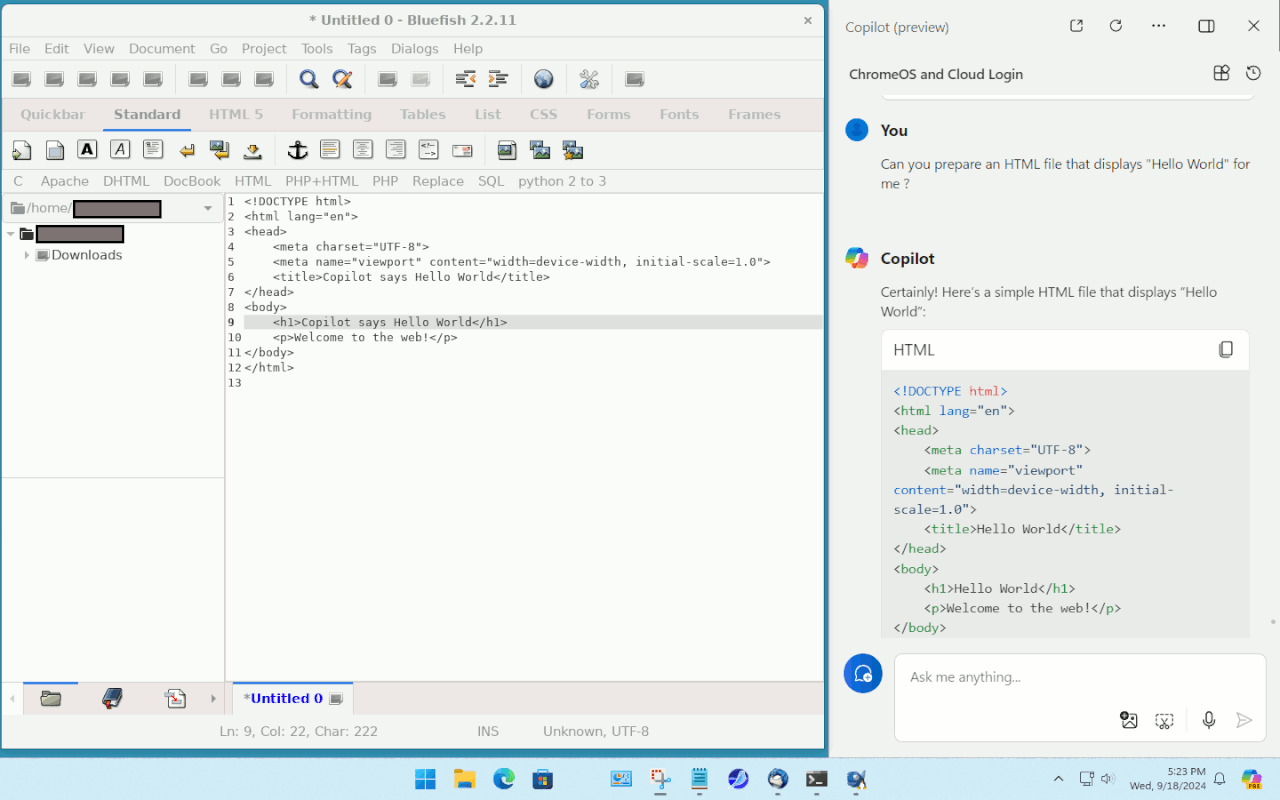Switch to the HTML 5 toolbar tab
This screenshot has height=800, width=1280.
click(236, 114)
